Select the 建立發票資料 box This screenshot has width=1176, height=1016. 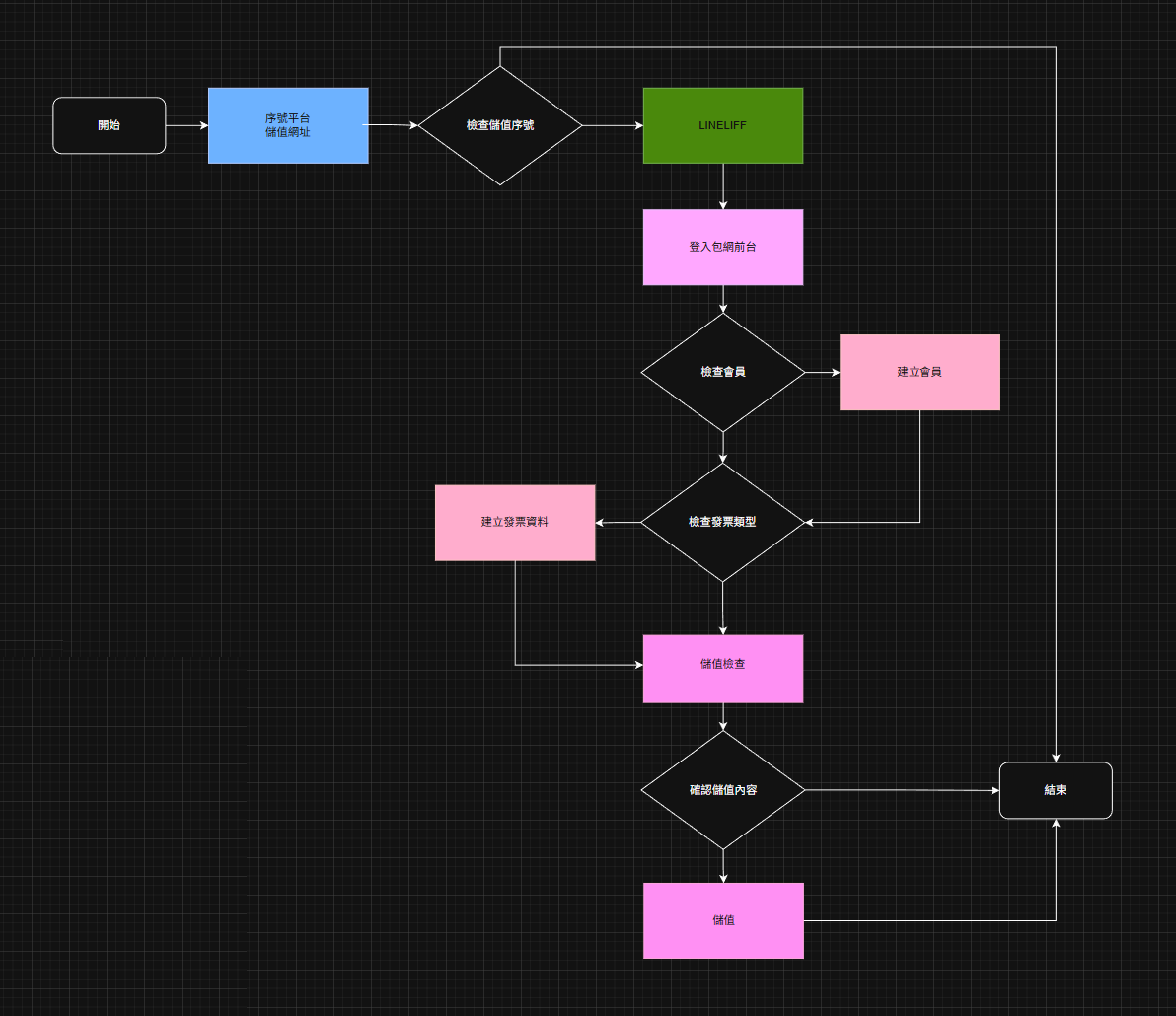pyautogui.click(x=515, y=522)
